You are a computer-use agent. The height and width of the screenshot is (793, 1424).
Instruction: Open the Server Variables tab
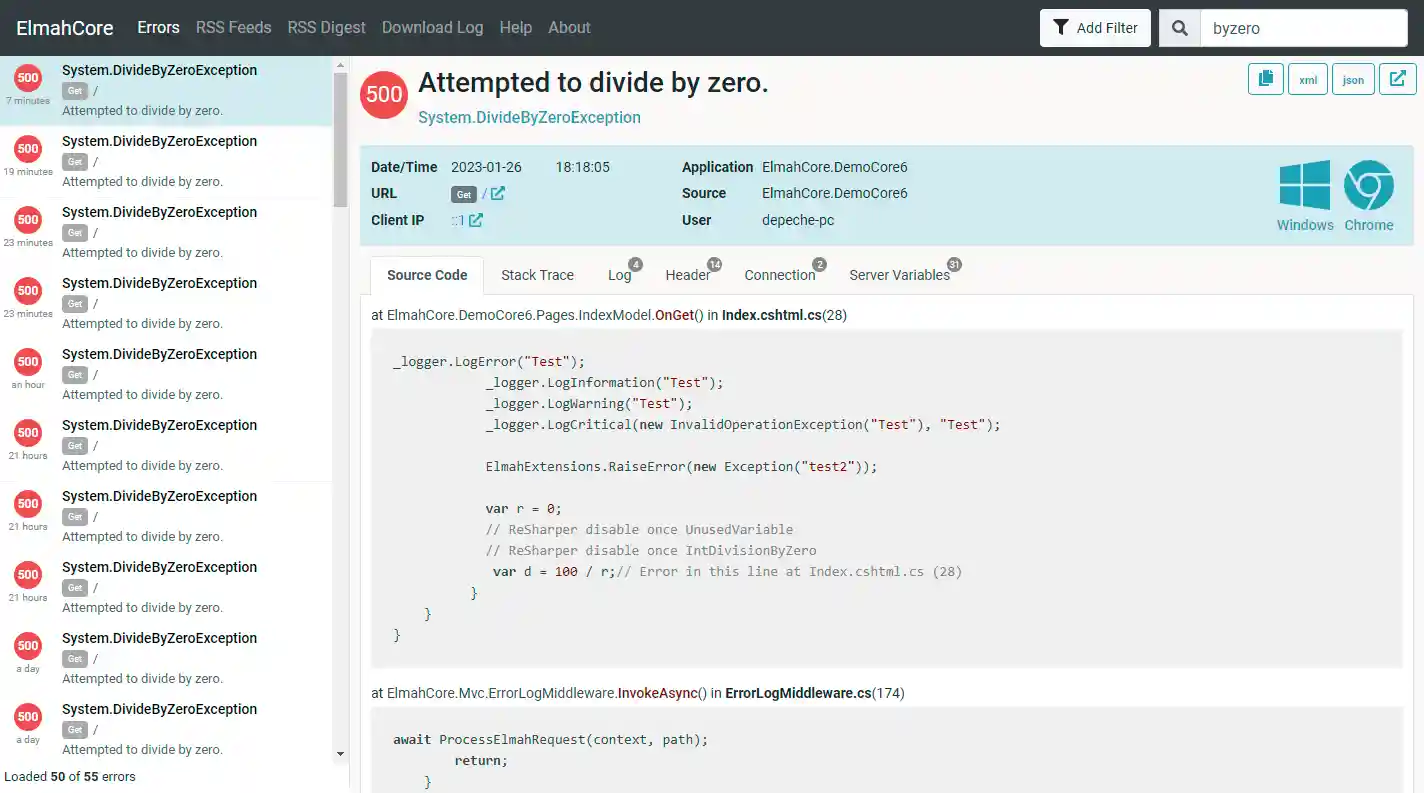tap(901, 275)
